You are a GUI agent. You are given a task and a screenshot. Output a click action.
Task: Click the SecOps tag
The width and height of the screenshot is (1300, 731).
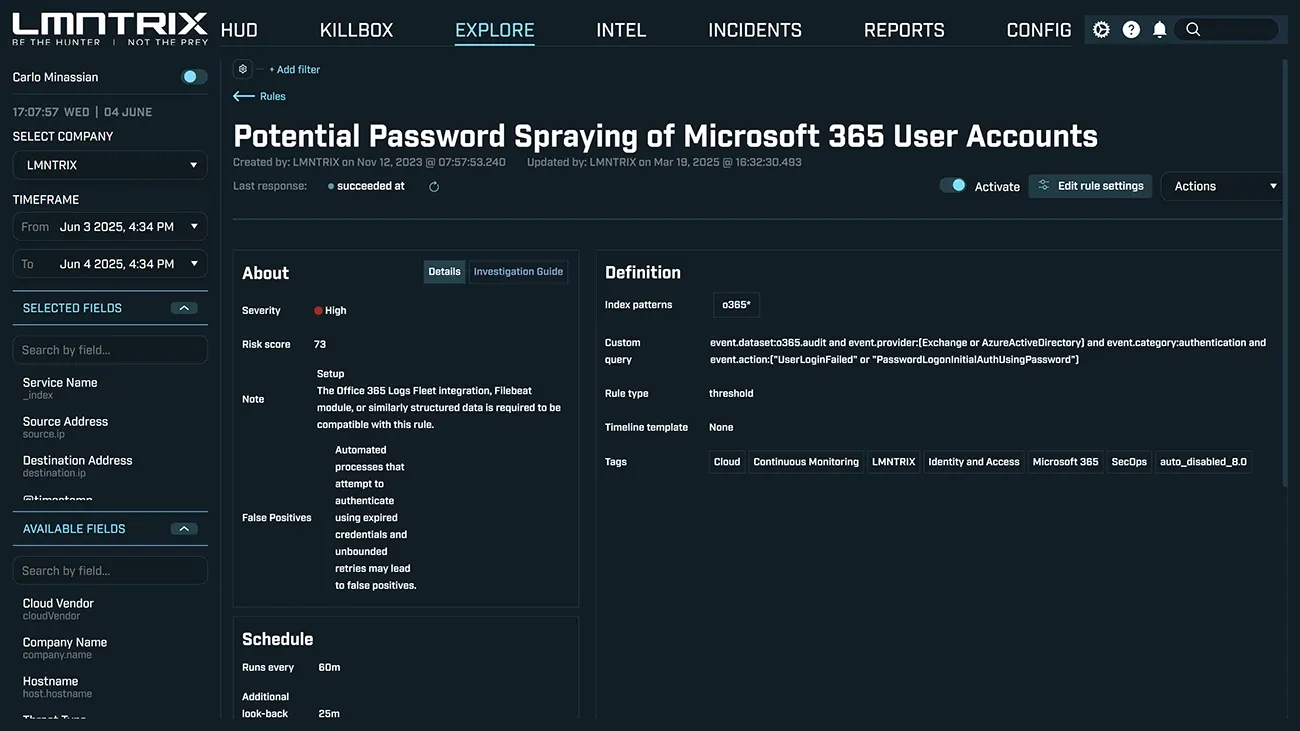[x=1129, y=462]
